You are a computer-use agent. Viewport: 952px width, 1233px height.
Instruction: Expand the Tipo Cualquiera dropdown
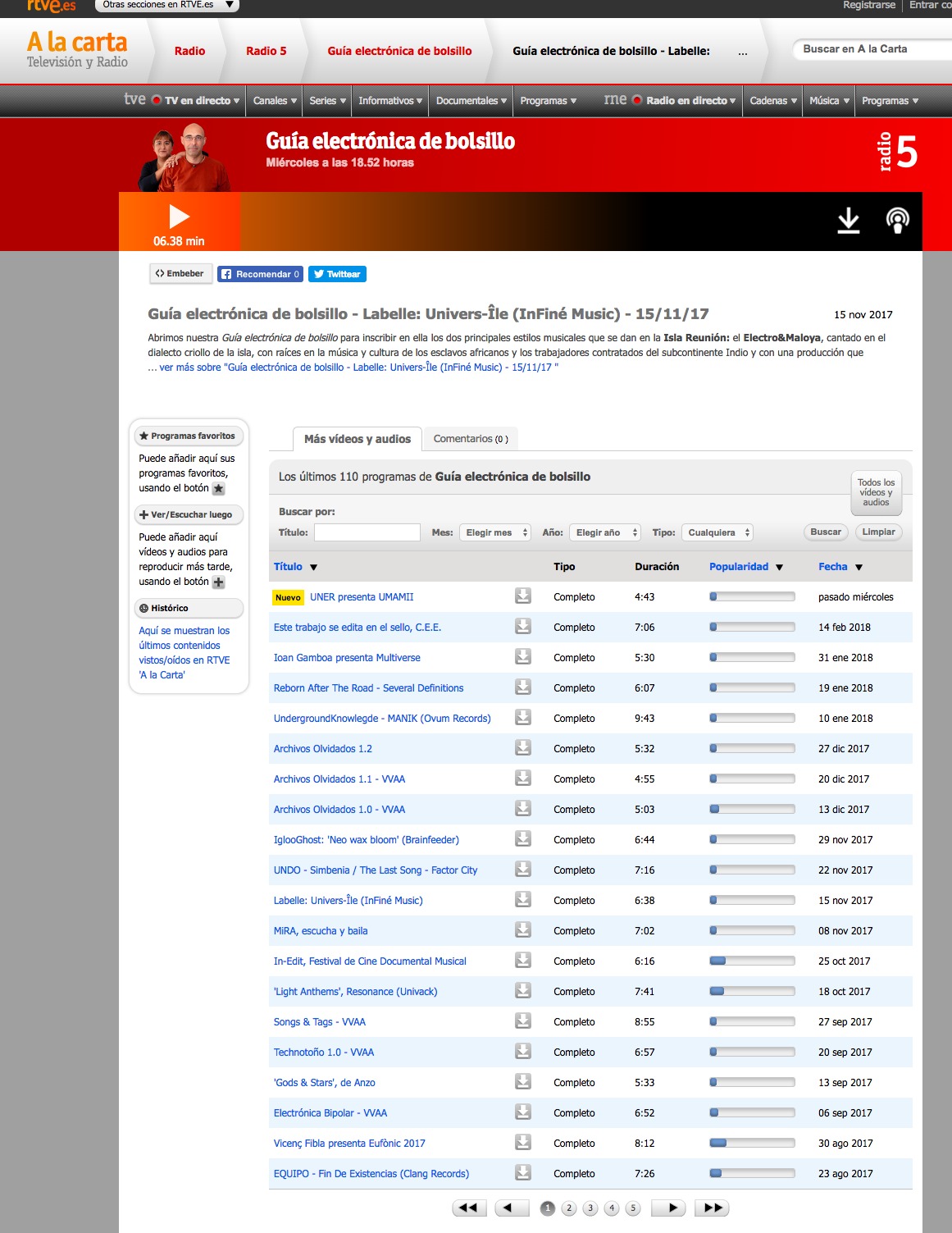click(718, 532)
